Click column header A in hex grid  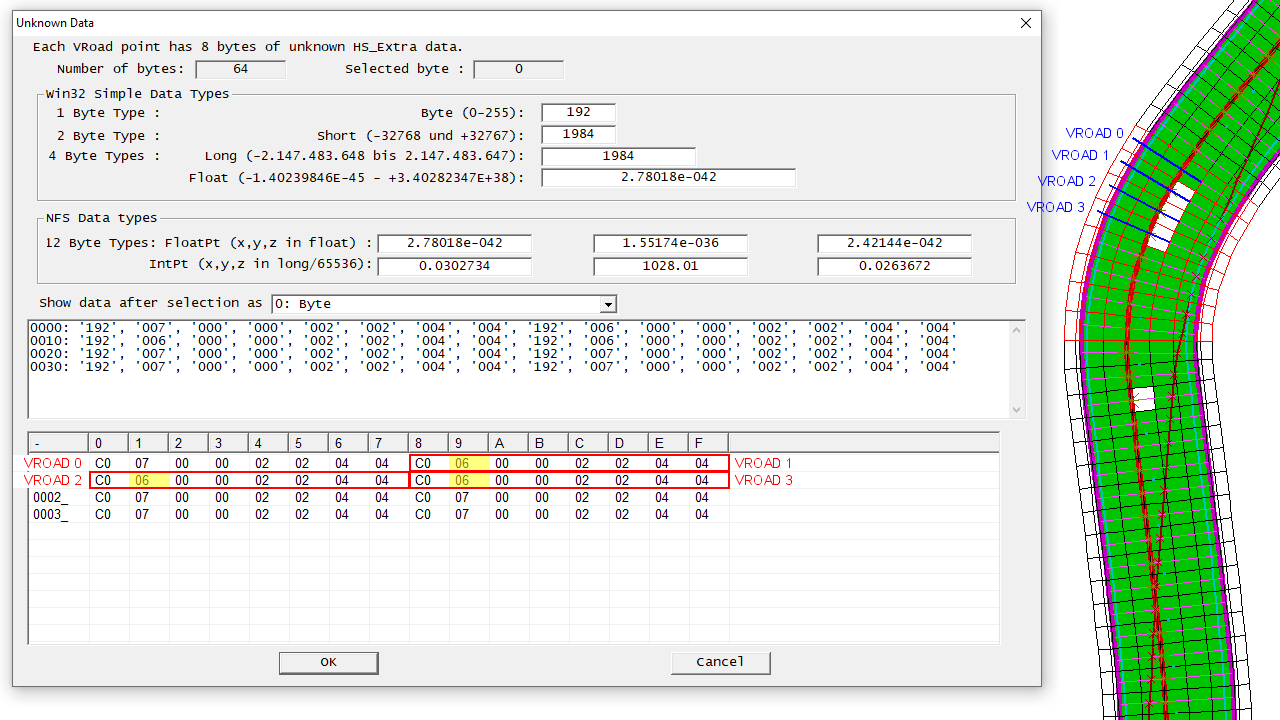pos(508,443)
